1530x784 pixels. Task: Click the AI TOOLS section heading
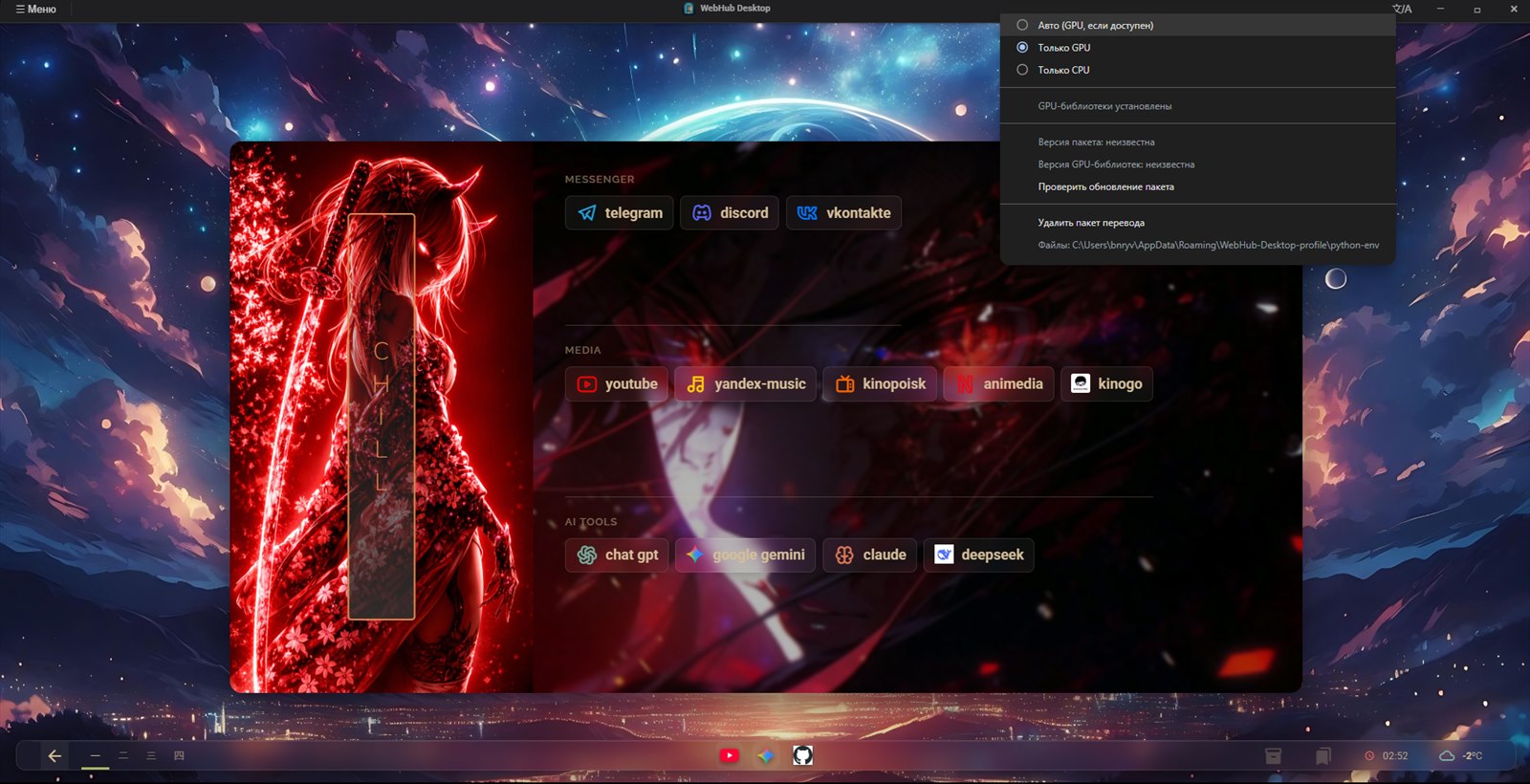point(591,522)
